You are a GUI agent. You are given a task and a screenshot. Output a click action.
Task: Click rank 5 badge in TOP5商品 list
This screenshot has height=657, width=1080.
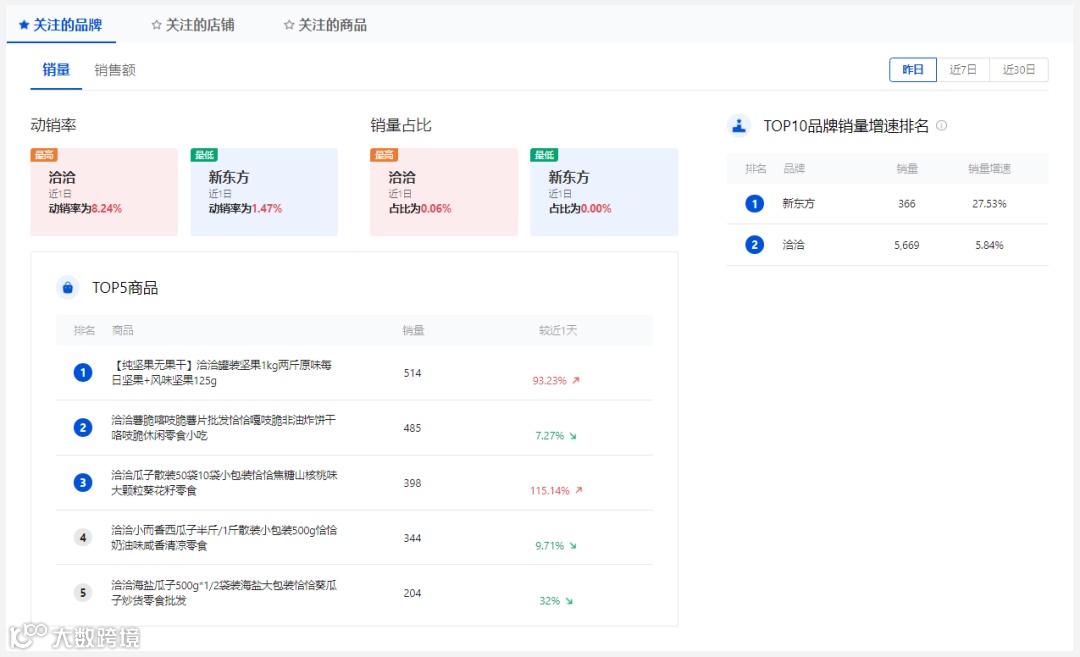[83, 593]
